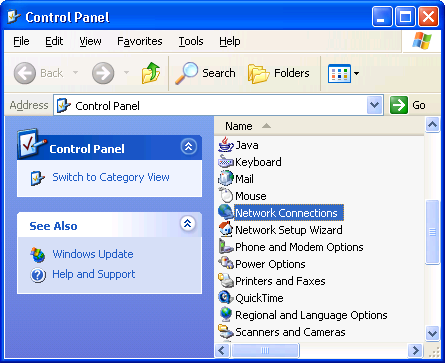Click the Control Panel icon in address bar
445x363 pixels.
coord(64,106)
